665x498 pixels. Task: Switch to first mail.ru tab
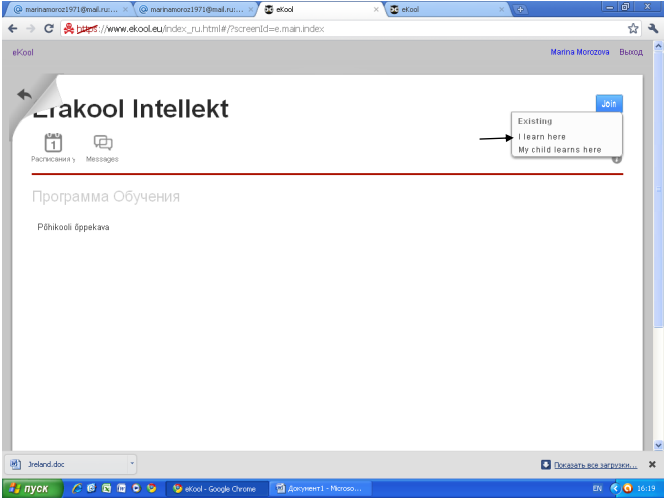pyautogui.click(x=68, y=9)
